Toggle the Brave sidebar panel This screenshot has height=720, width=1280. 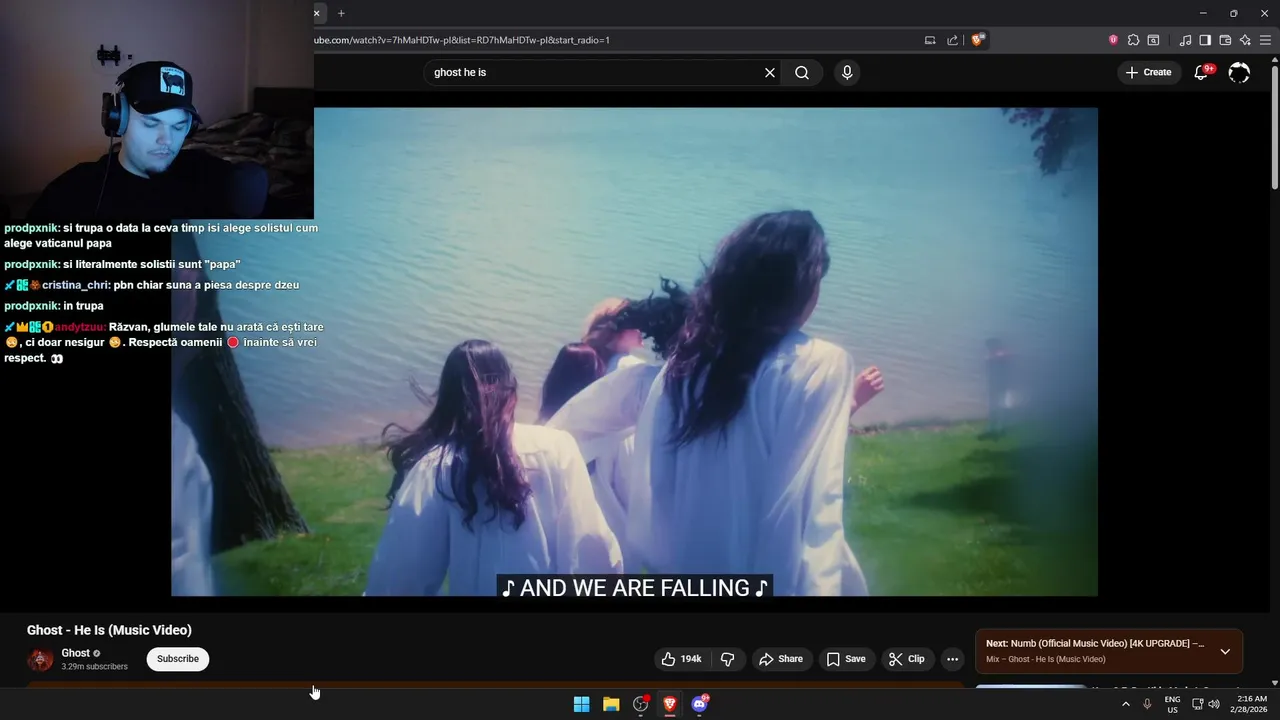[x=1205, y=40]
